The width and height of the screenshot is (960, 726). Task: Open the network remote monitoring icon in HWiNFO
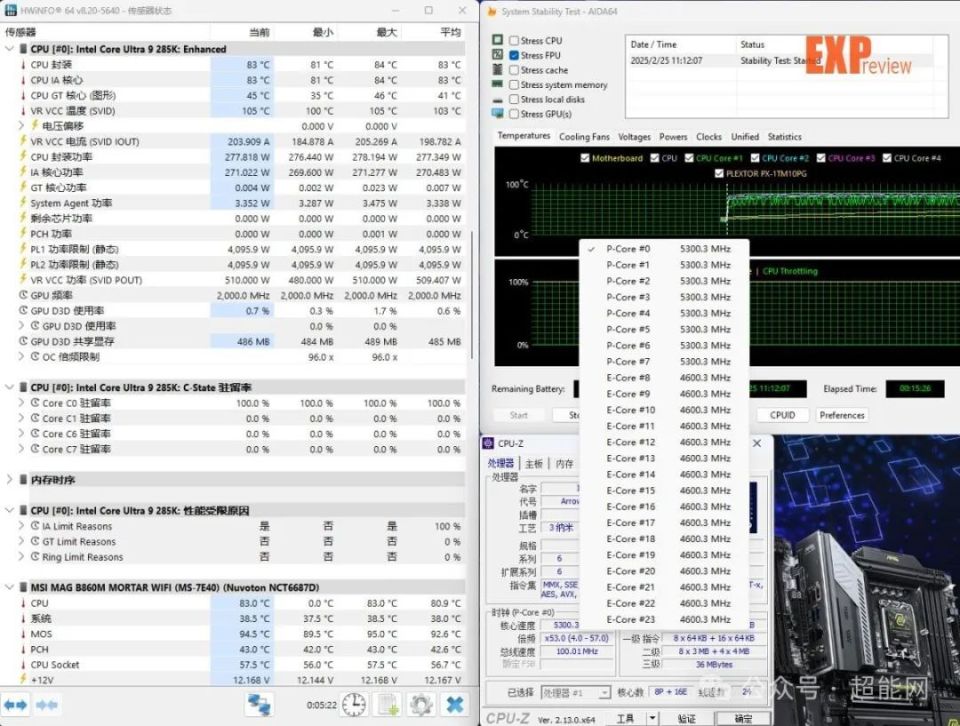coord(259,705)
